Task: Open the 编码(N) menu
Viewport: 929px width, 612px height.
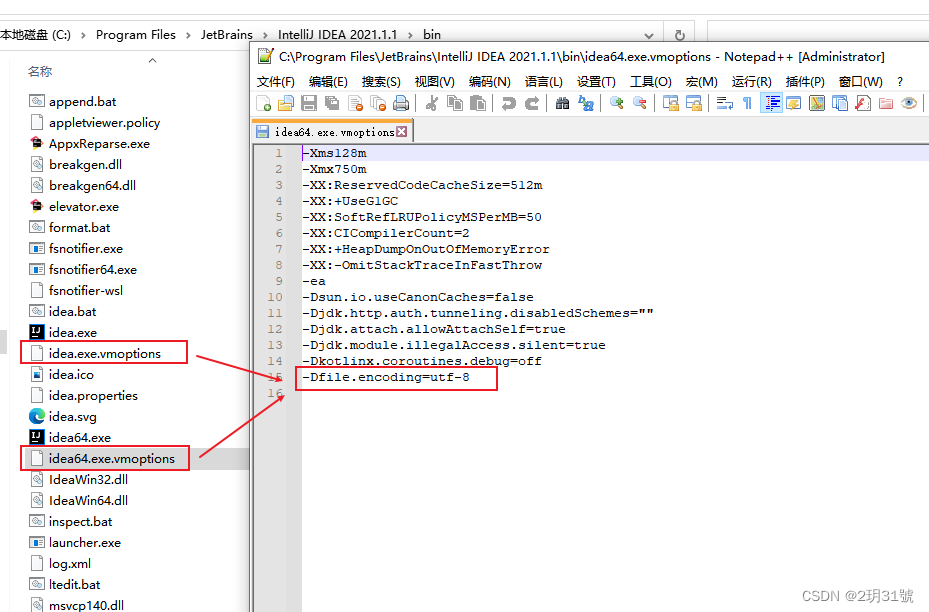Action: coord(489,82)
